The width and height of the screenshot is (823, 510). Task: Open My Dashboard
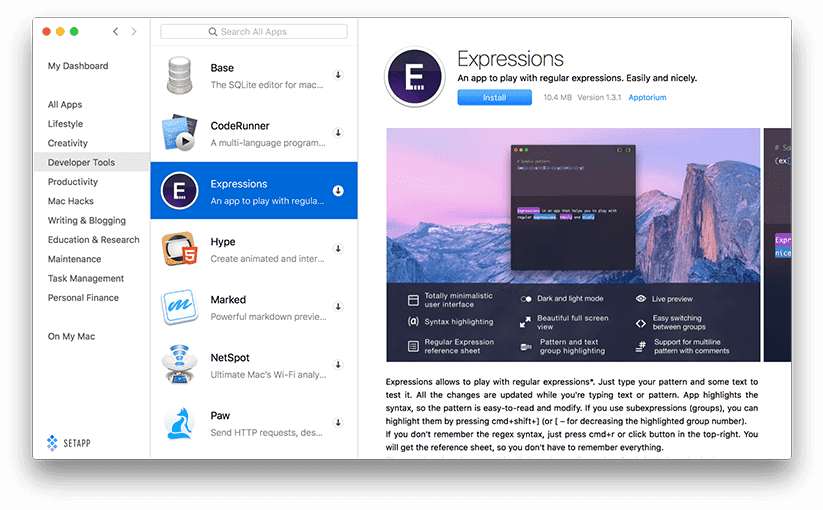pos(78,66)
